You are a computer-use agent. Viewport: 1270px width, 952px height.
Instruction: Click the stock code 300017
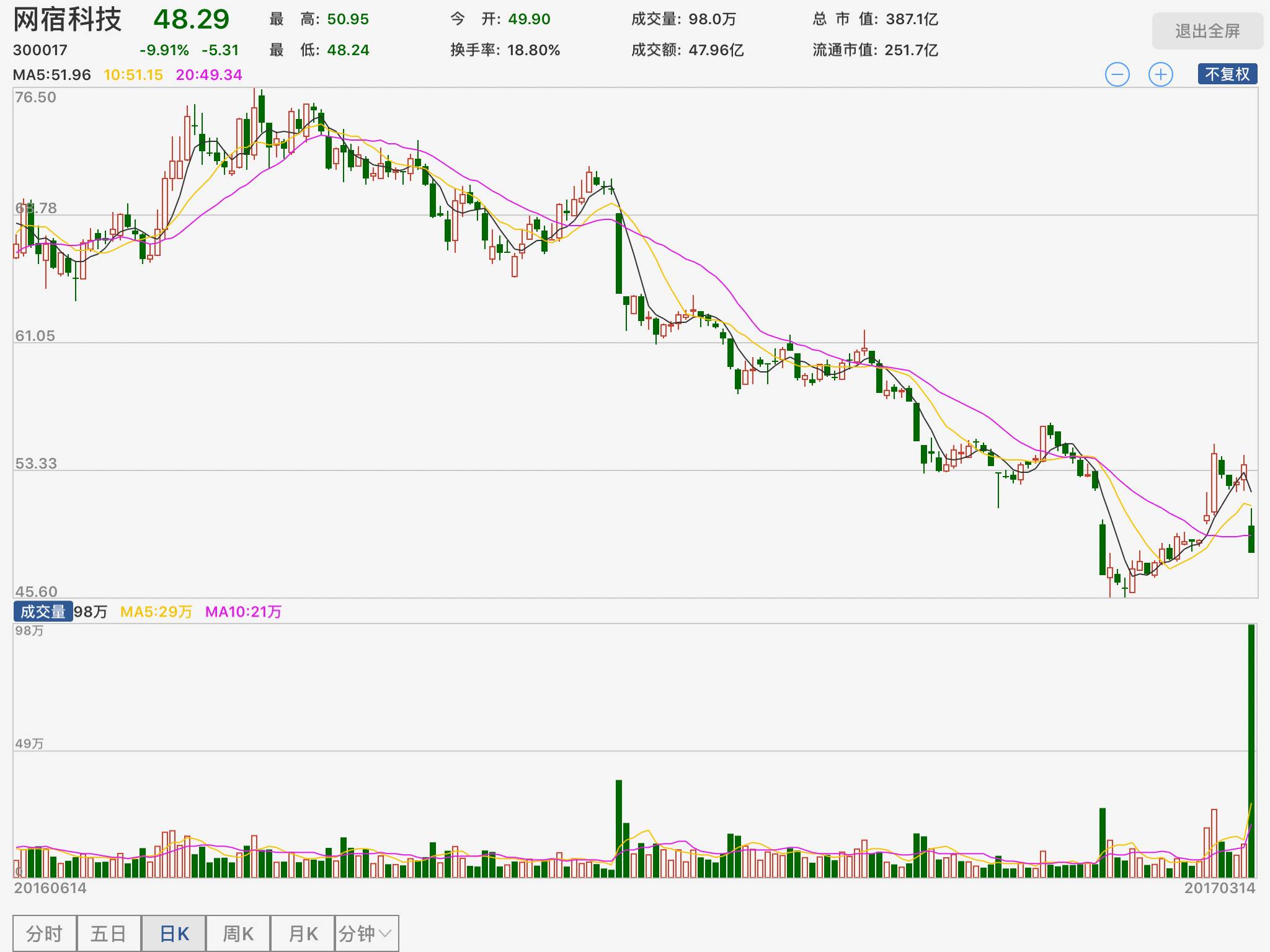[x=40, y=50]
